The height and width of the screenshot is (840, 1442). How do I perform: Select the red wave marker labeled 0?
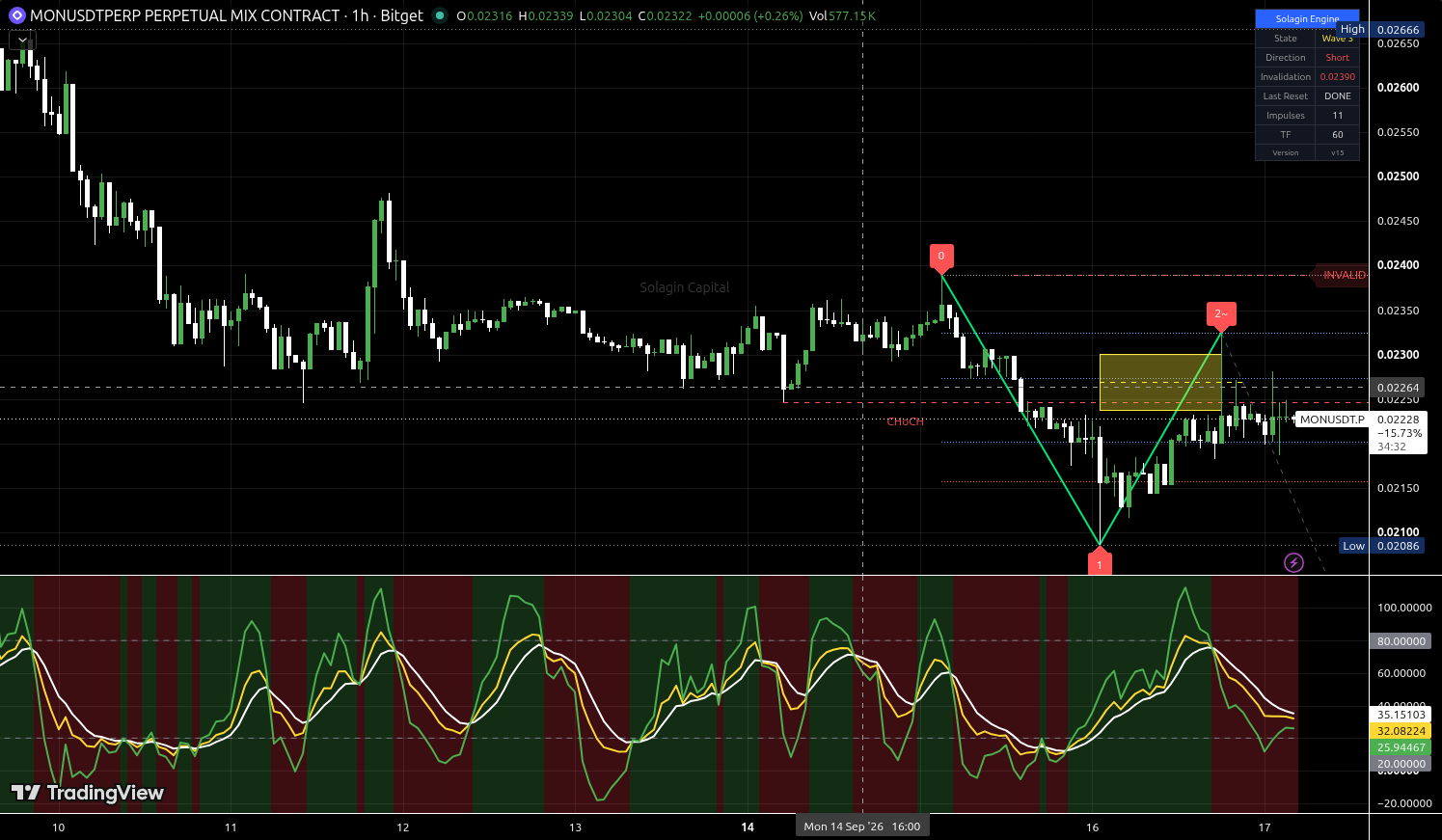tap(941, 257)
